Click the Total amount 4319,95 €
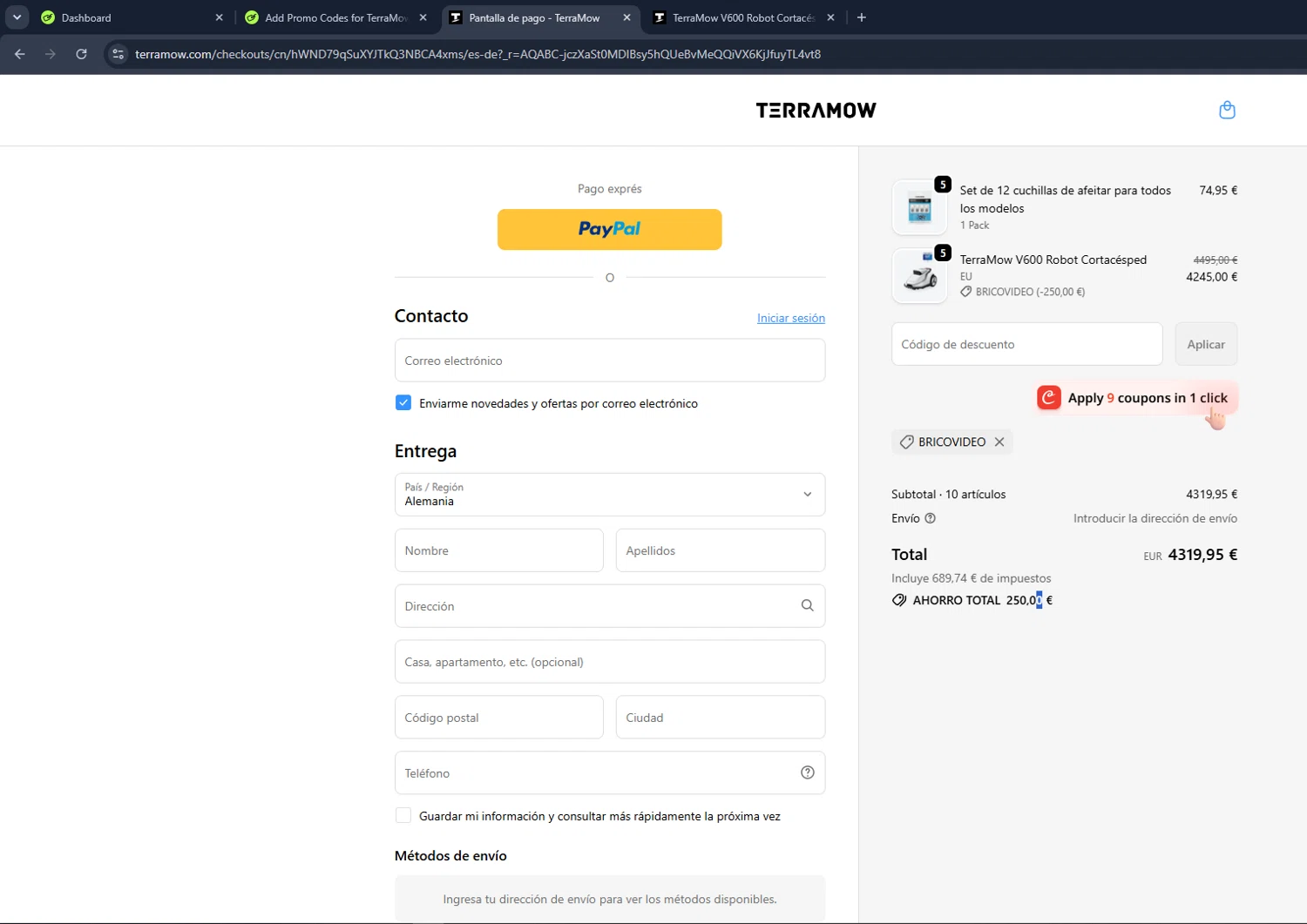 [1202, 555]
